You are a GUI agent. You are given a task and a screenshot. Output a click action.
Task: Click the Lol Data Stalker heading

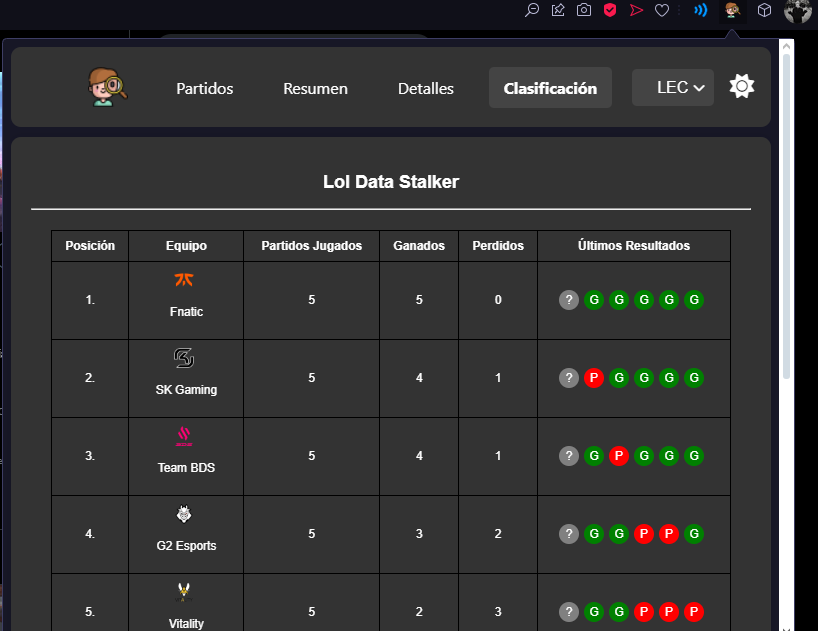(x=391, y=181)
